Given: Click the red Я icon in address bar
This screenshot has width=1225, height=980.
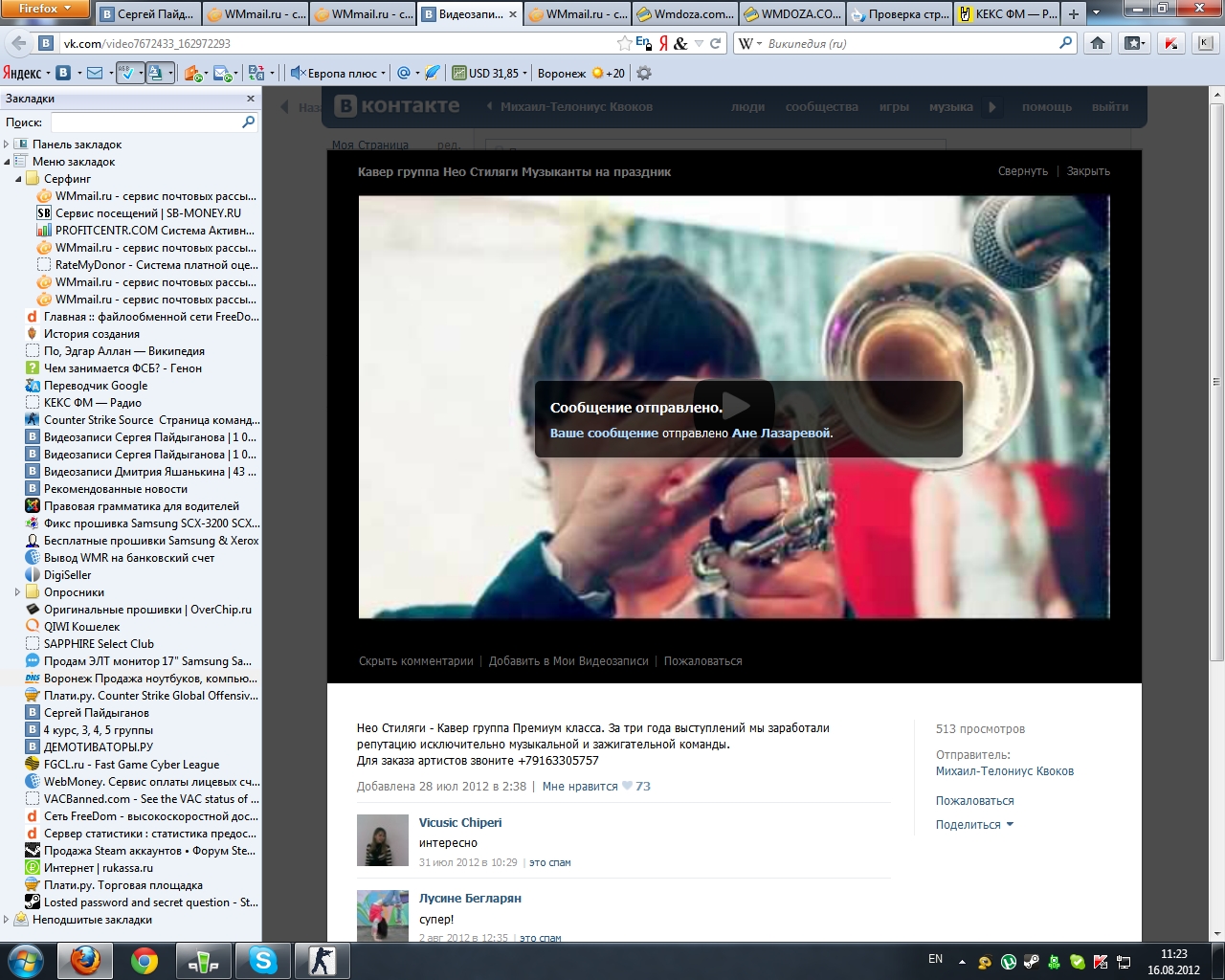Looking at the screenshot, I should tap(663, 43).
